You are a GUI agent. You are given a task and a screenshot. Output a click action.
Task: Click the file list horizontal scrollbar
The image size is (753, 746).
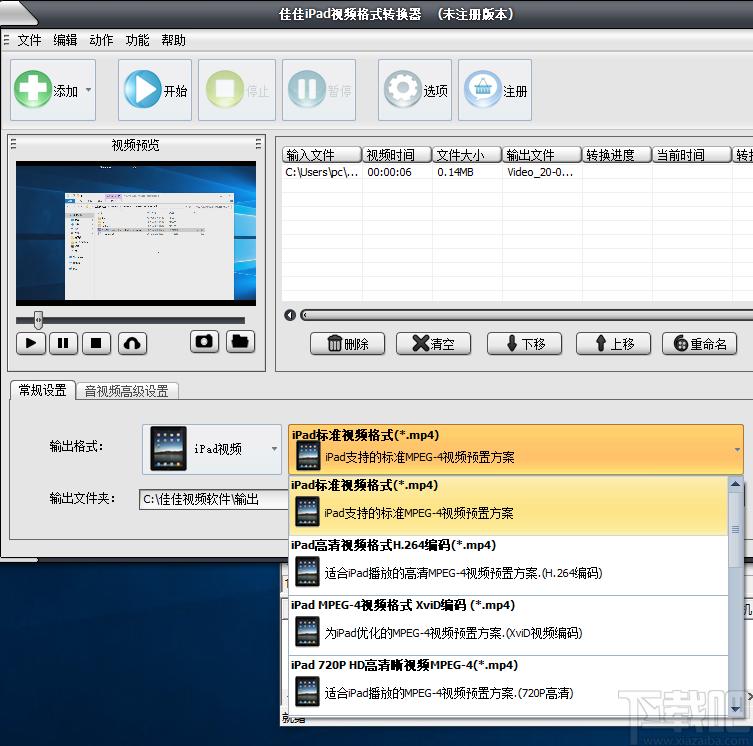pyautogui.click(x=526, y=315)
